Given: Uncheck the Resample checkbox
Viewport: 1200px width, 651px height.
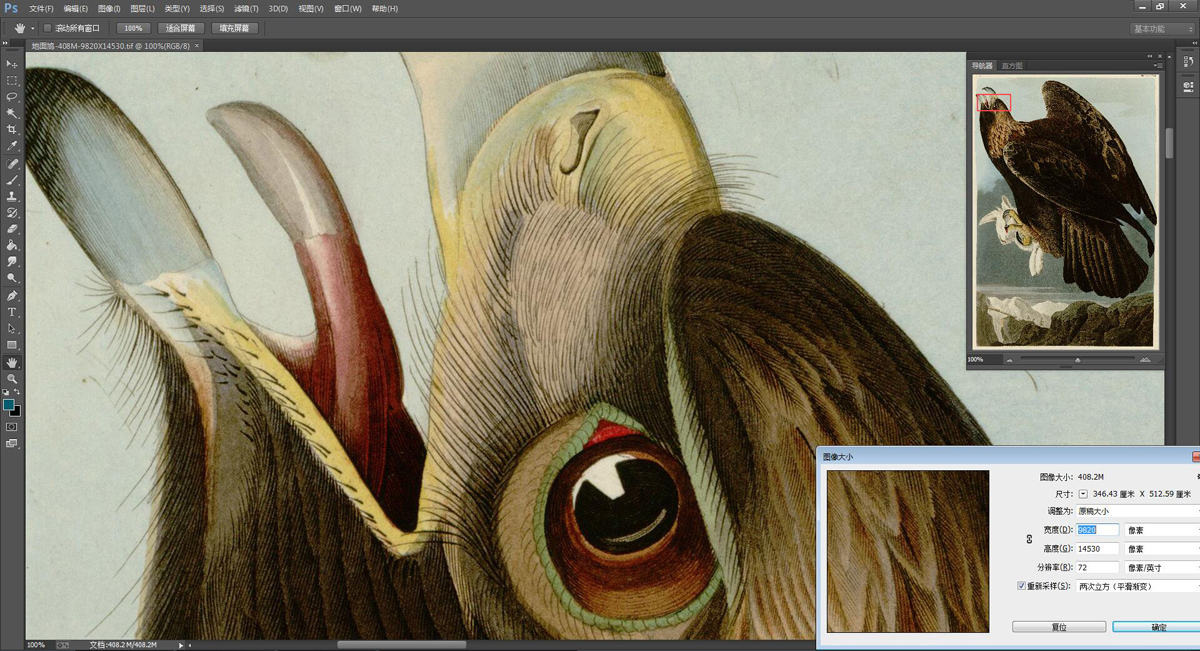Looking at the screenshot, I should pos(1021,586).
